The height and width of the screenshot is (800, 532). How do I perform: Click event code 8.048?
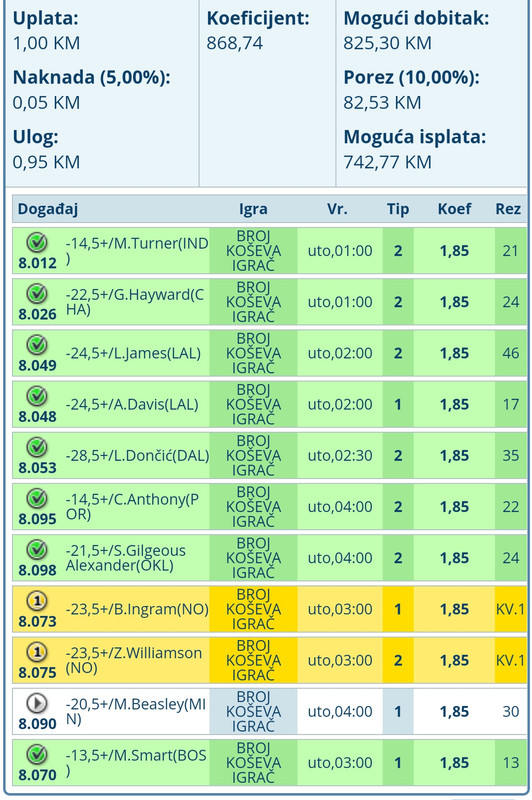pyautogui.click(x=37, y=417)
